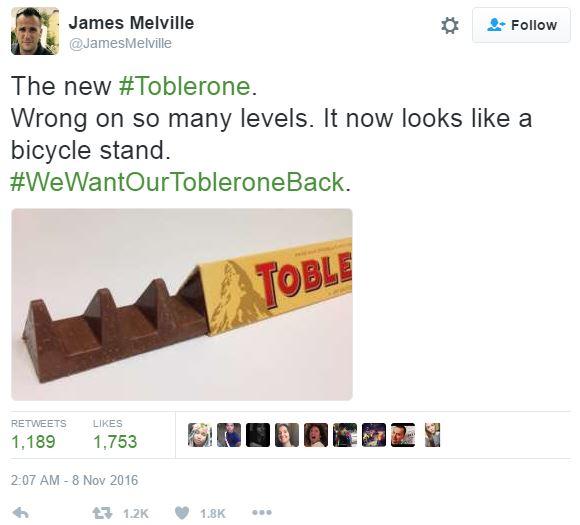This screenshot has width=580, height=525.
Task: Click the first liker avatar with blonde hair
Action: point(200,435)
